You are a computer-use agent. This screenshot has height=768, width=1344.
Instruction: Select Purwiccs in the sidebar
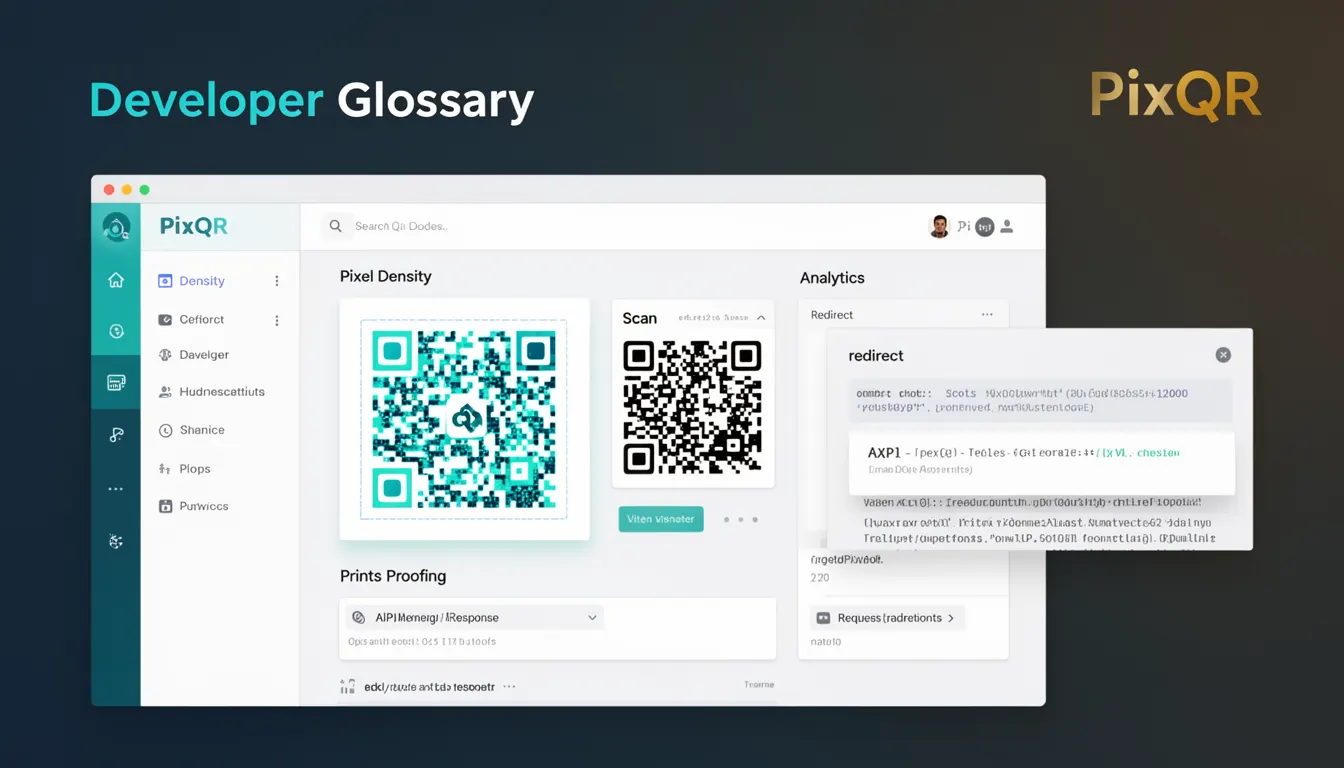click(193, 507)
